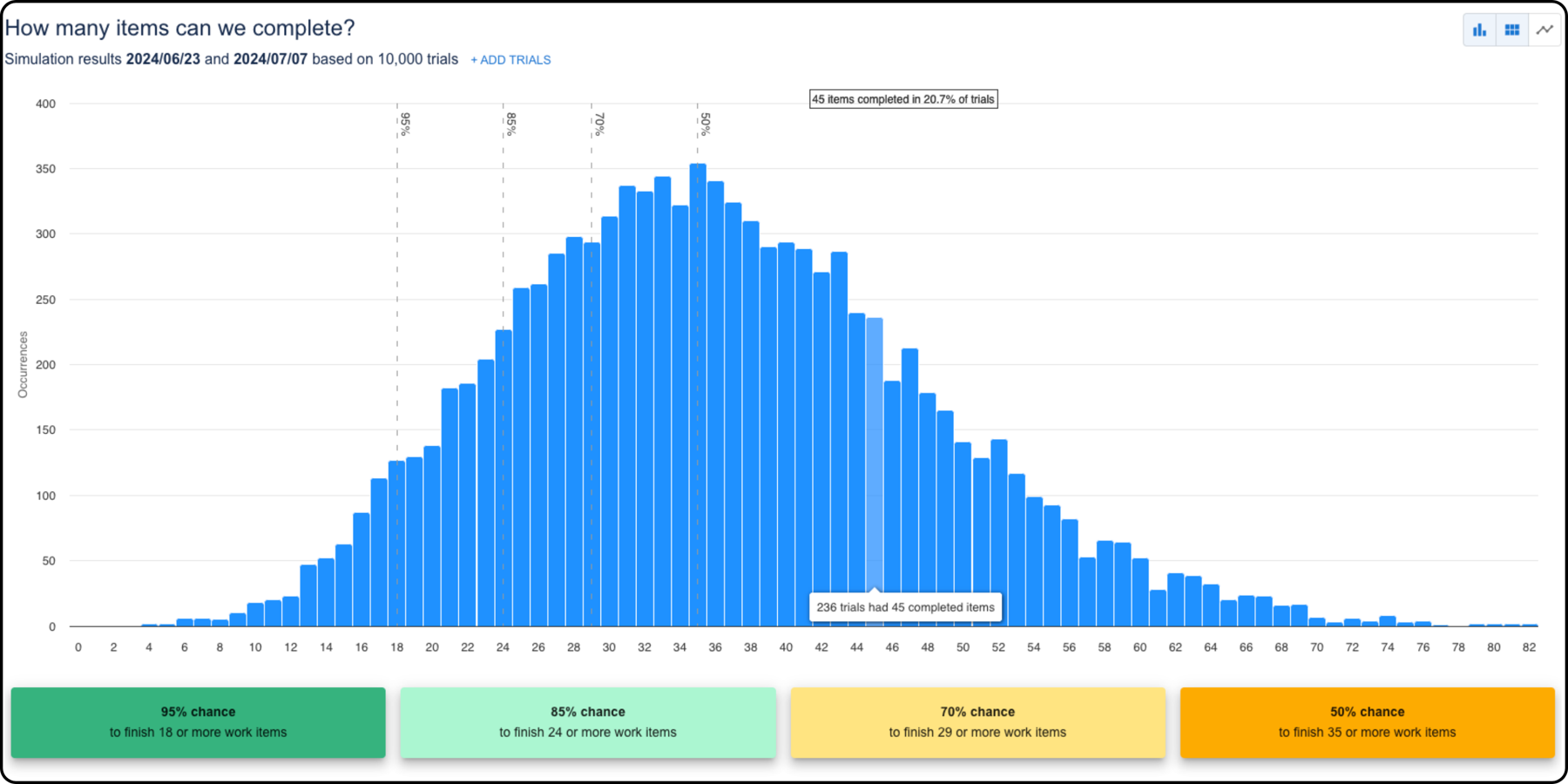Click the '45 items completed in 20.7%' annotation

pos(902,99)
